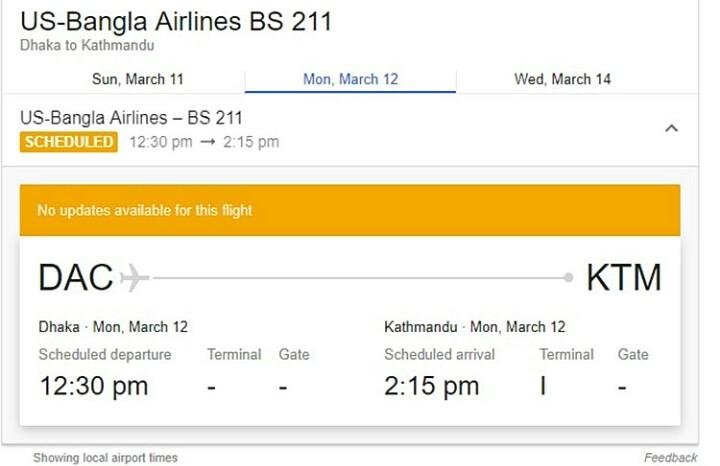This screenshot has width=720, height=466.
Task: Click the SCHEDULED status badge
Action: pyautogui.click(x=69, y=142)
